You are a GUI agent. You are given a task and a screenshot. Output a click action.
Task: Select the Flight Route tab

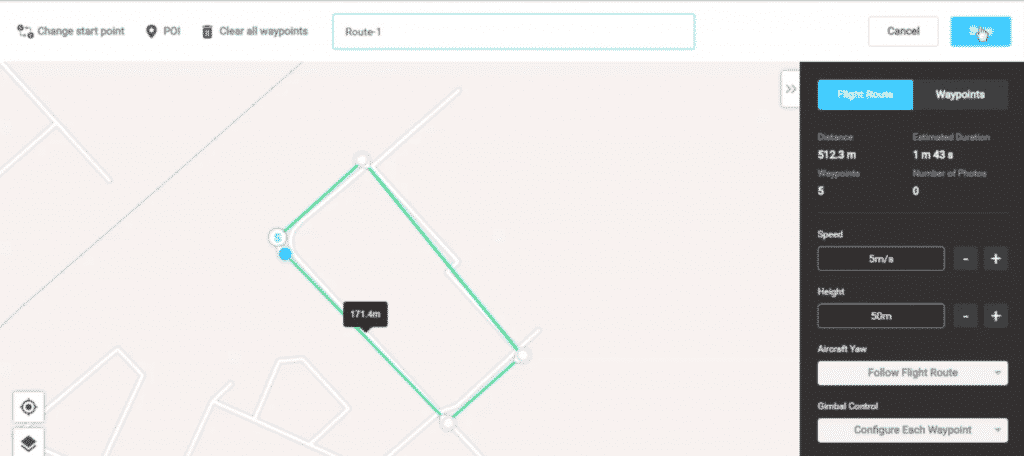coord(865,95)
